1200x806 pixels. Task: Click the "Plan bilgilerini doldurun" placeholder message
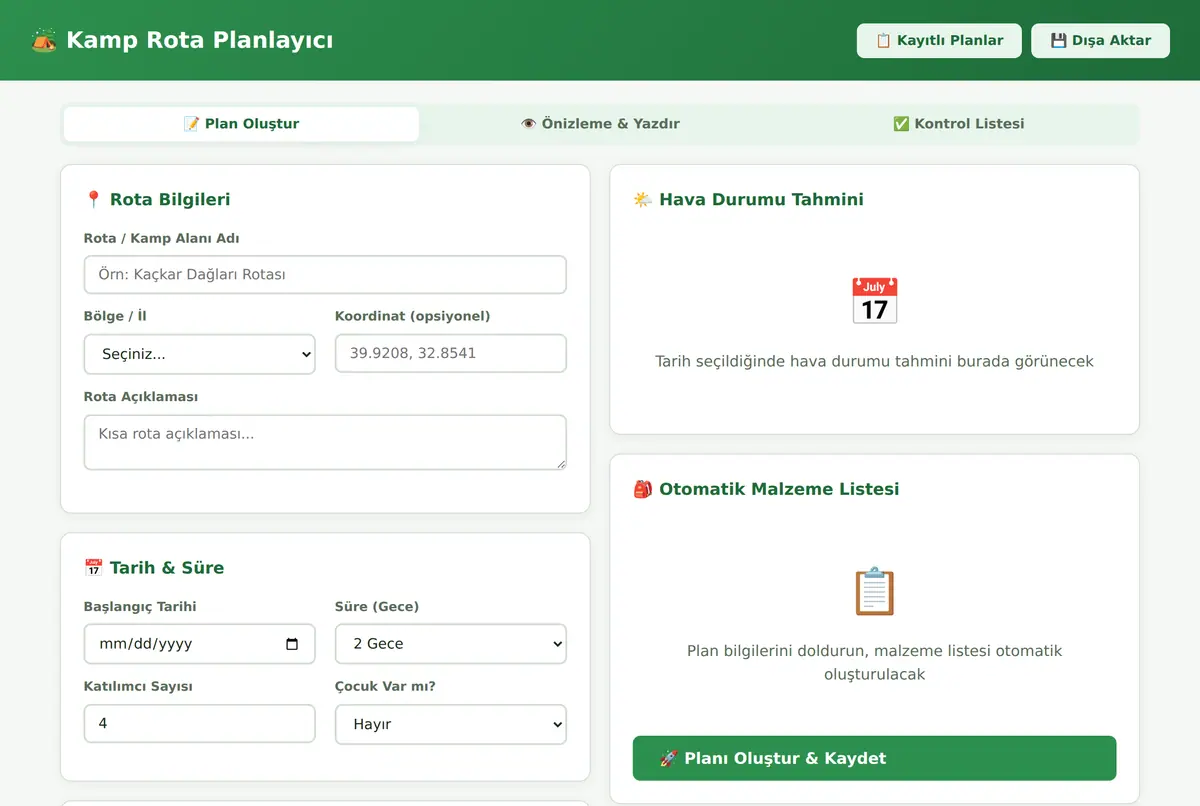pyautogui.click(x=874, y=662)
